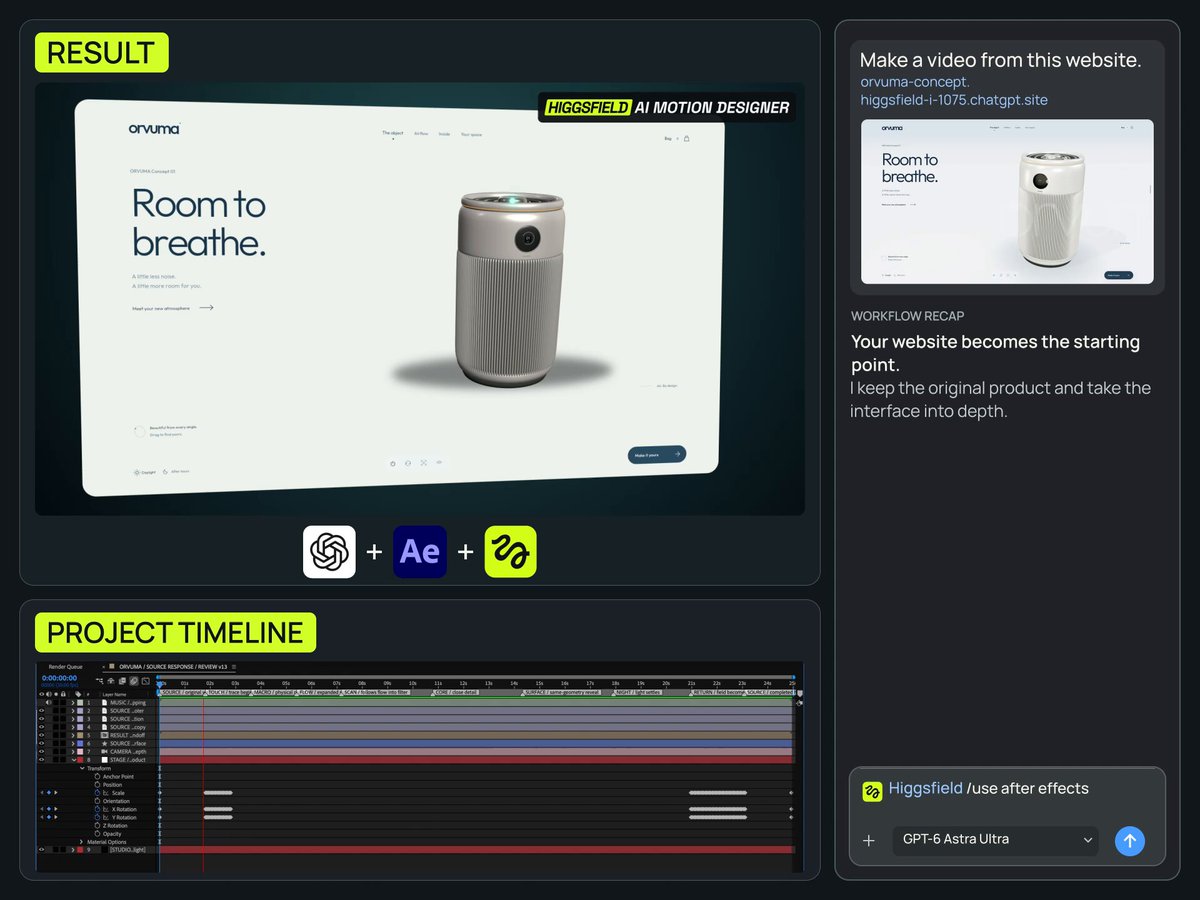This screenshot has width=1200, height=900.
Task: Toggle the frame blending icon in the timeline
Action: point(122,681)
